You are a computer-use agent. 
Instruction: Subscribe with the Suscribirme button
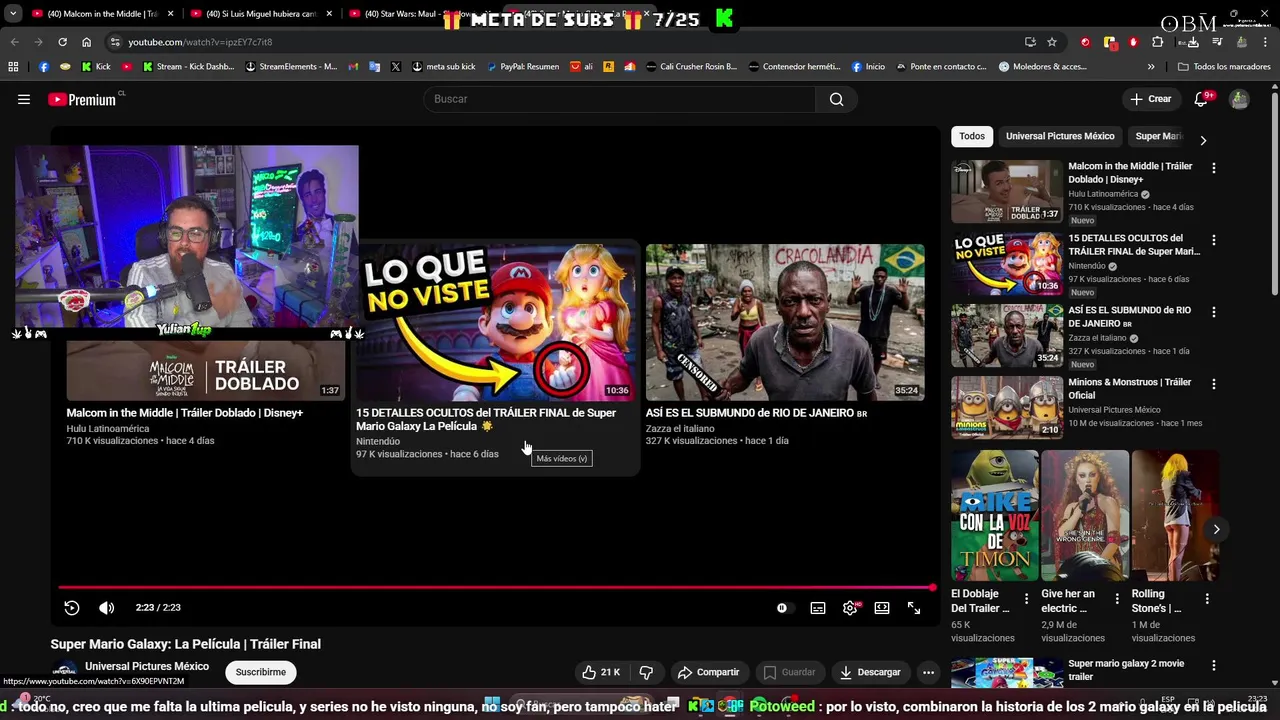point(261,672)
